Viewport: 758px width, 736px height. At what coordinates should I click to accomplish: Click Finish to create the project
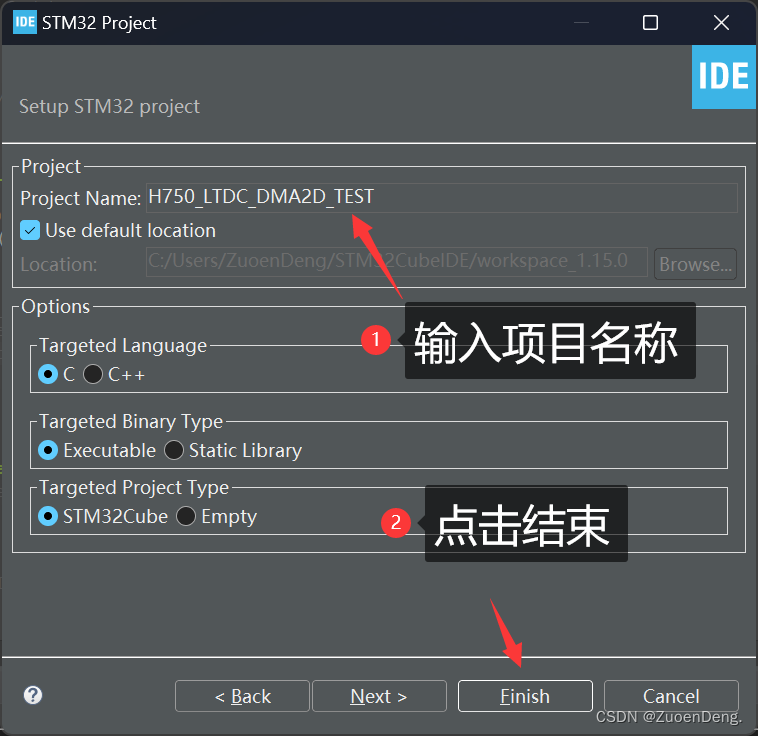tap(525, 696)
